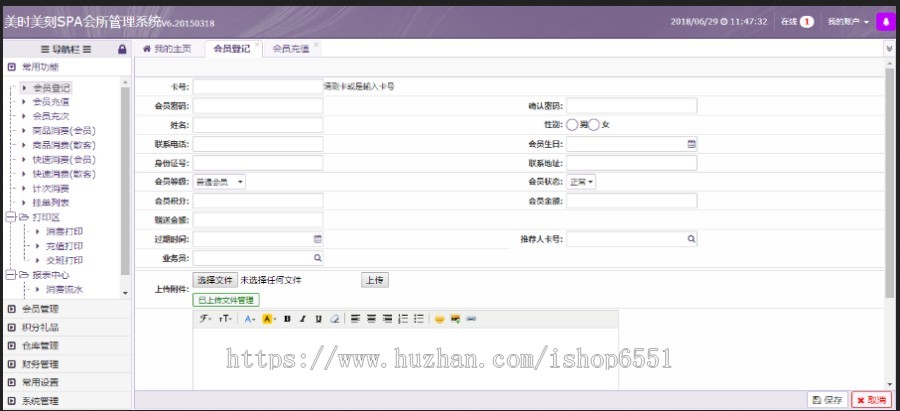This screenshot has height=411, width=900.
Task: Collapse the 打印区 tree folder
Action: [x=10, y=217]
